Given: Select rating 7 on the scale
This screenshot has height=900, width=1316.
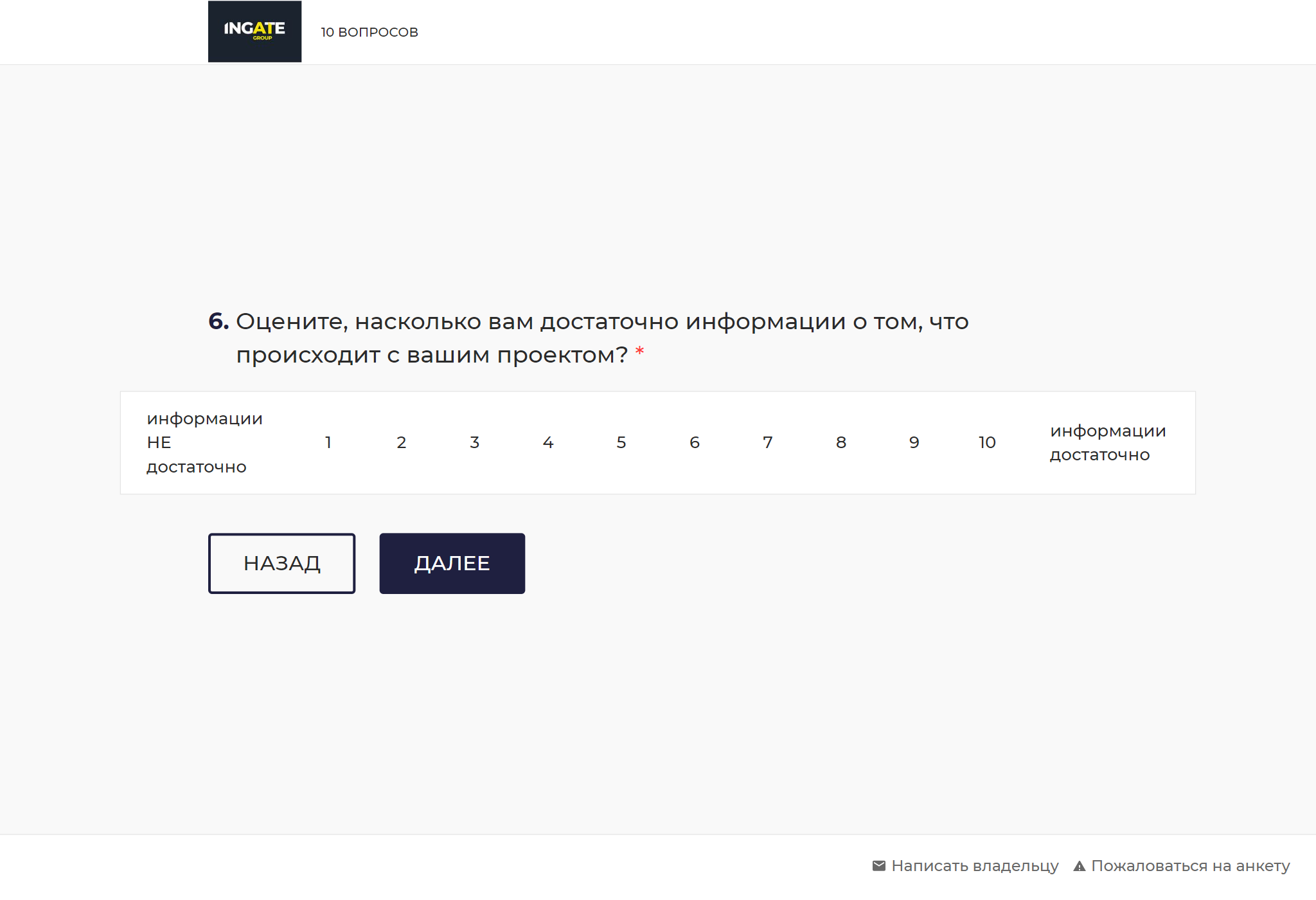Looking at the screenshot, I should click(x=767, y=442).
